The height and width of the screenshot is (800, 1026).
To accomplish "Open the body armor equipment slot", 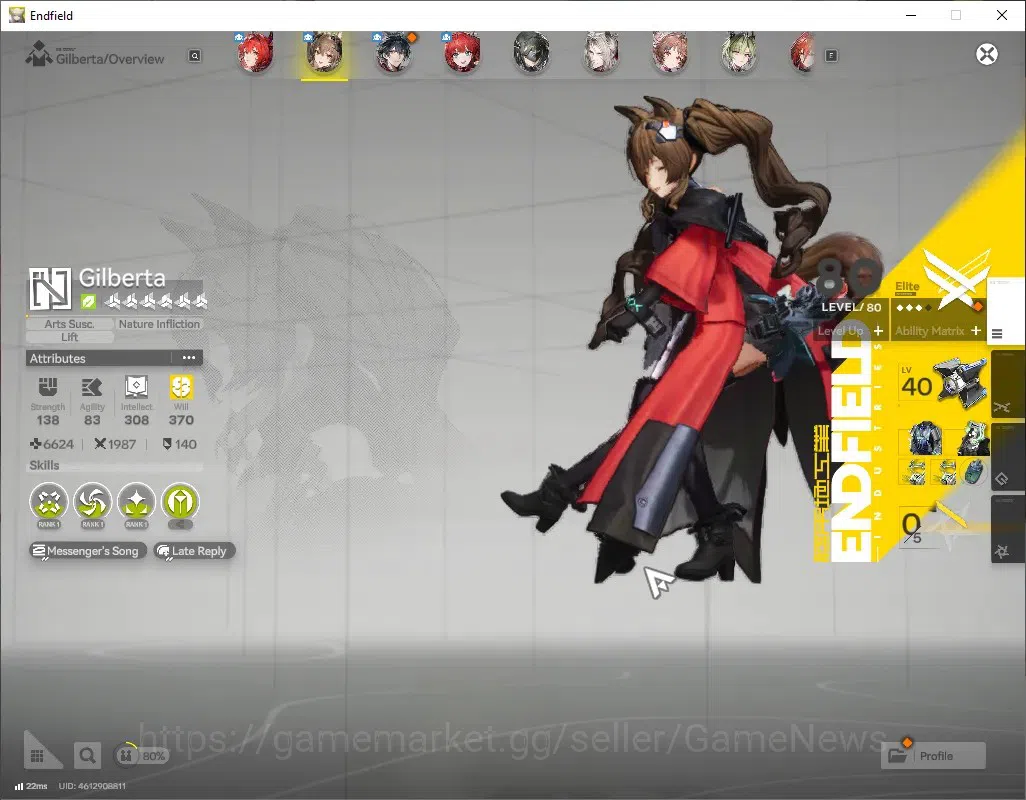I will point(925,438).
